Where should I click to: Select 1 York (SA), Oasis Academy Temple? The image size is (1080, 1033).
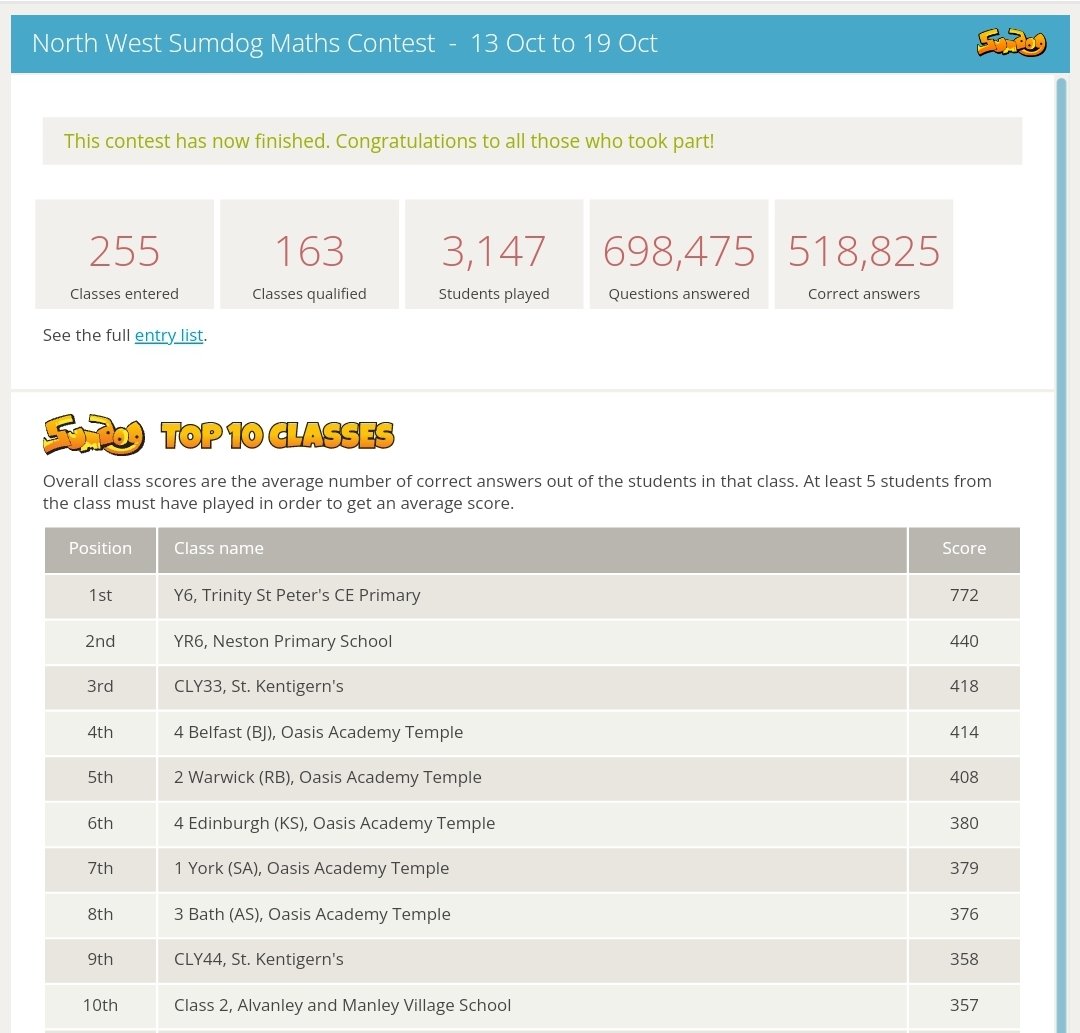311,868
